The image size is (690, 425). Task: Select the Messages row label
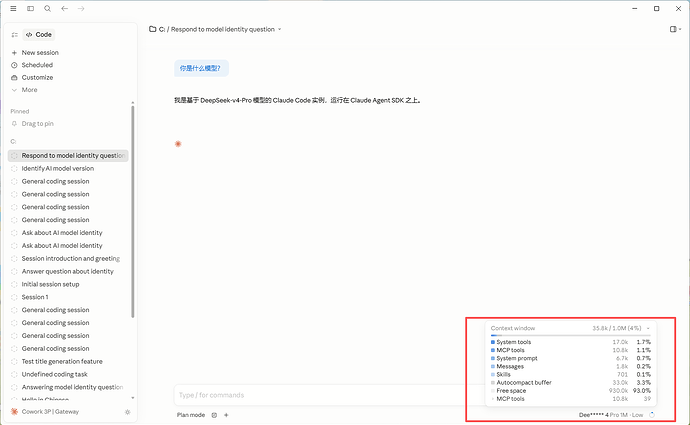coord(510,366)
